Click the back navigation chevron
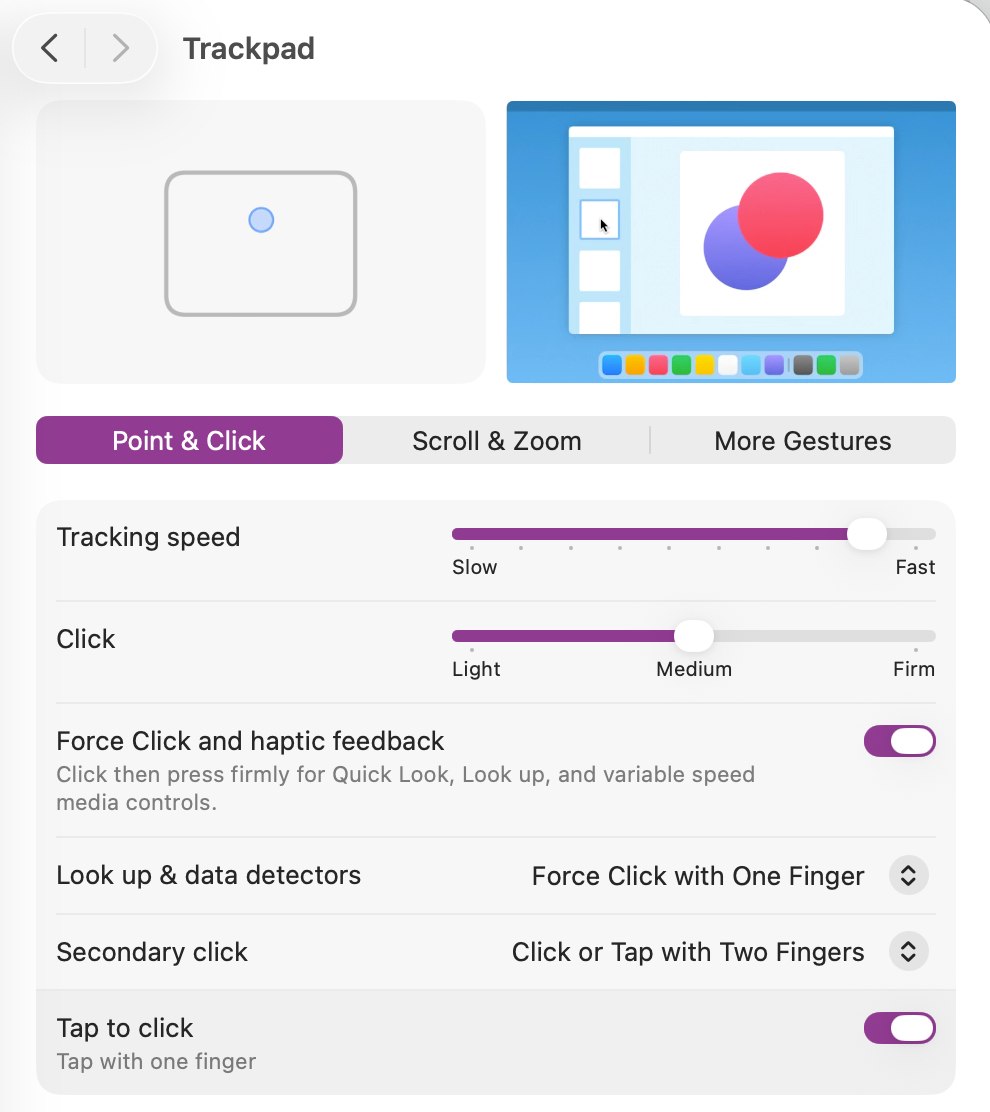990x1112 pixels. pyautogui.click(x=50, y=48)
